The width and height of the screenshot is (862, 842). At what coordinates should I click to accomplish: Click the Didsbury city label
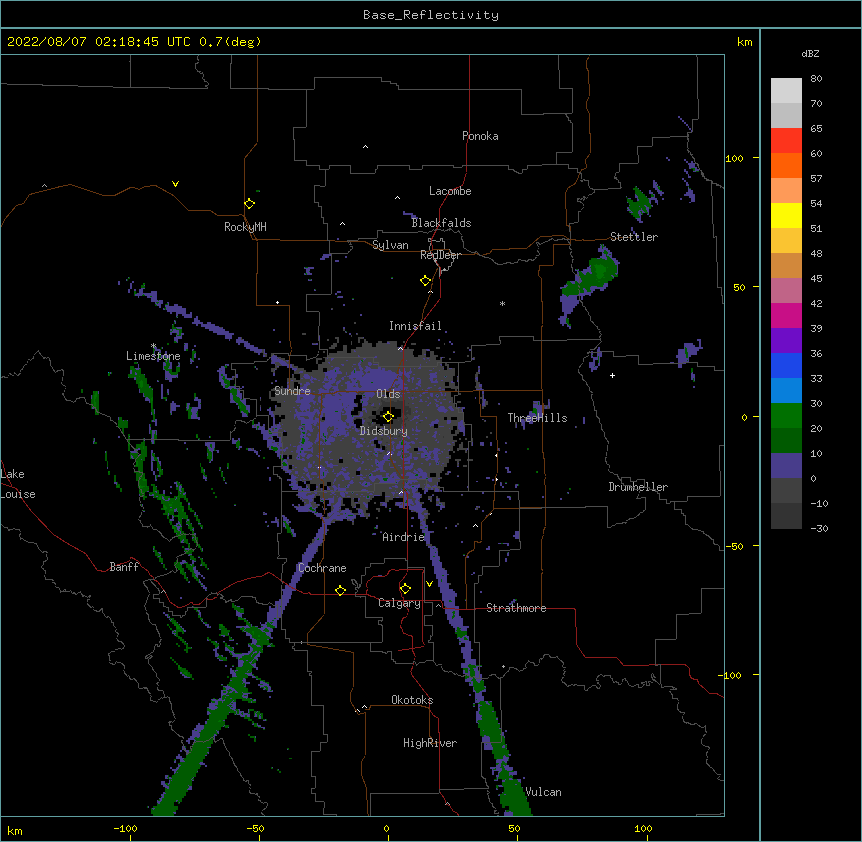click(384, 431)
